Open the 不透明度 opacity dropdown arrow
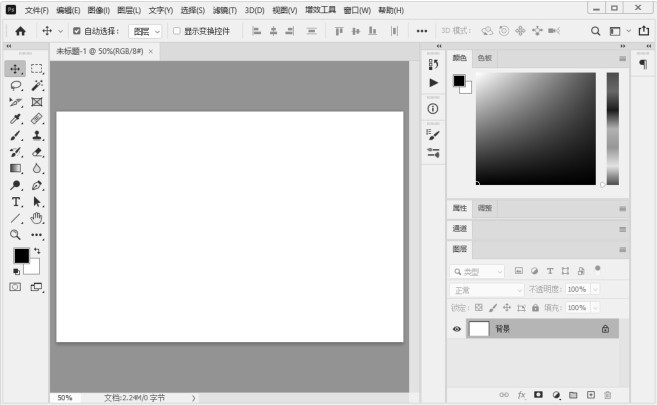This screenshot has height=405, width=657. coord(595,289)
